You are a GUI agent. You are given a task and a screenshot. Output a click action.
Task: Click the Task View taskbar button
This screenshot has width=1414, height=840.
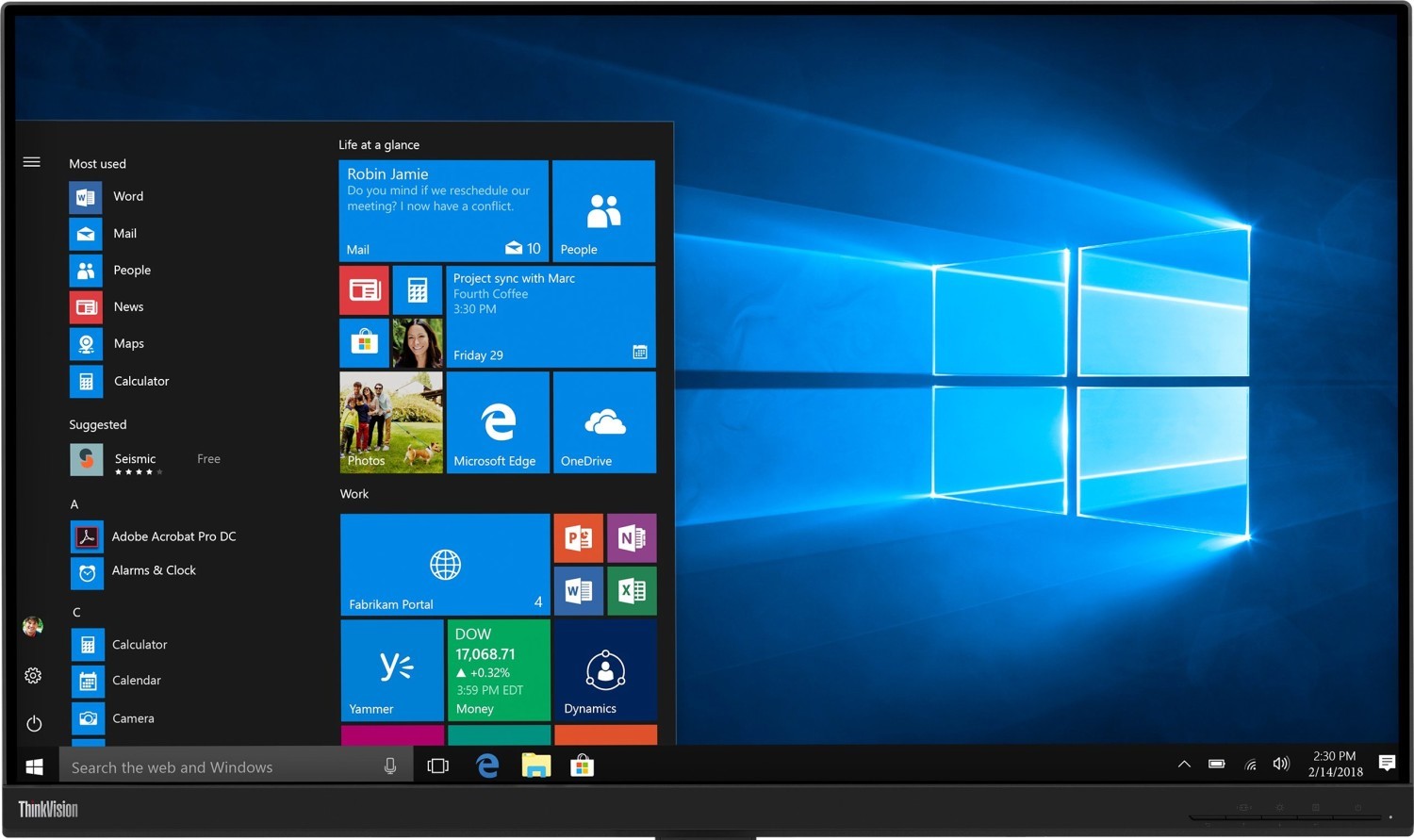point(437,766)
